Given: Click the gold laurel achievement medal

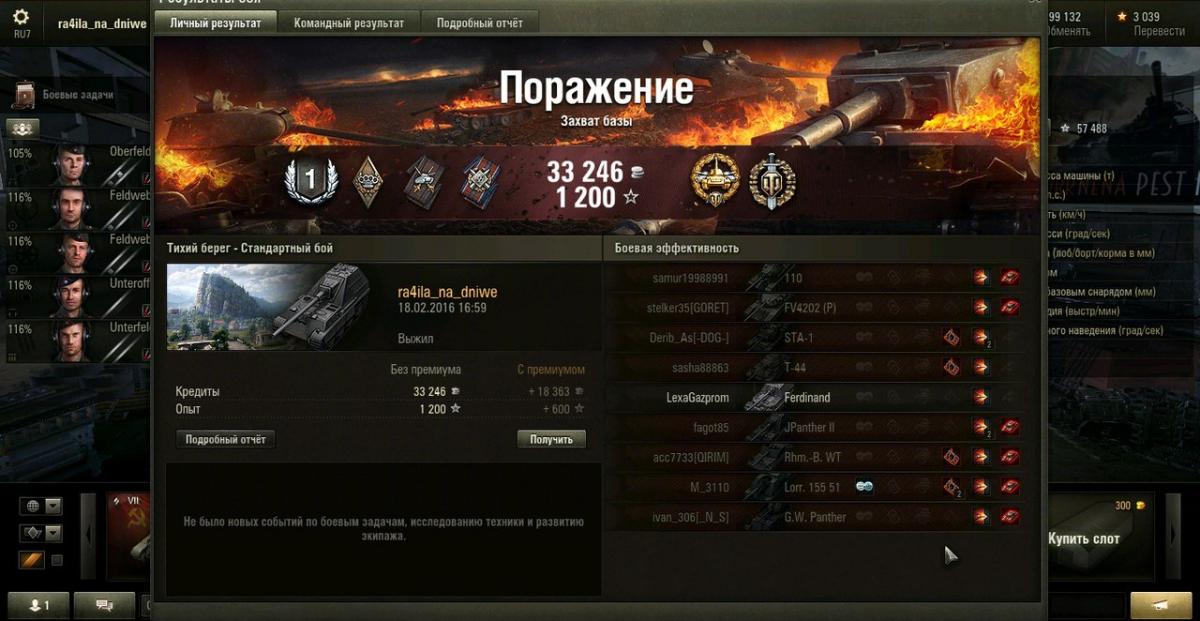Looking at the screenshot, I should (715, 181).
